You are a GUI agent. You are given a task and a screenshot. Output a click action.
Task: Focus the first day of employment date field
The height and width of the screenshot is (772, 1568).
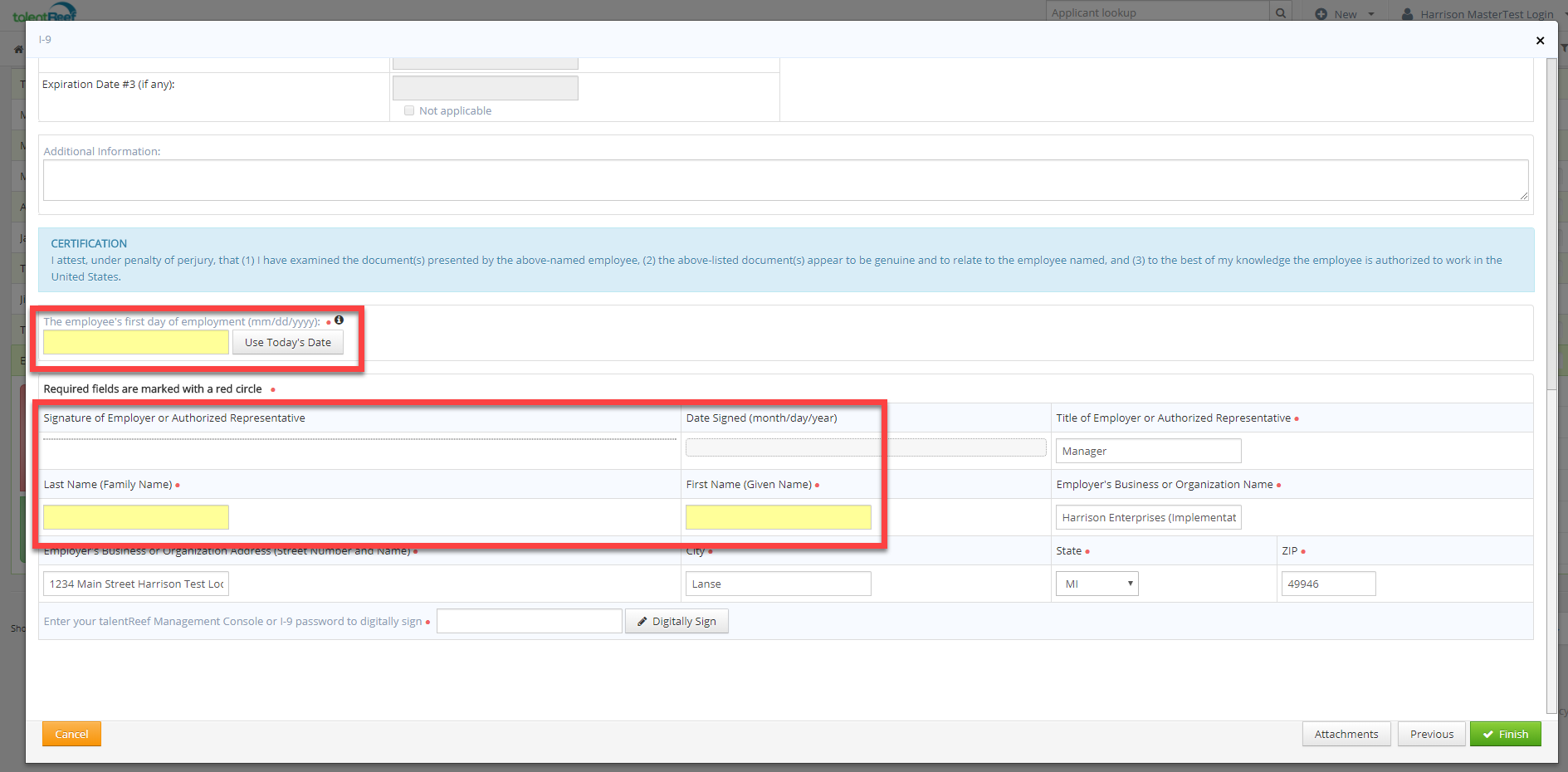[136, 343]
